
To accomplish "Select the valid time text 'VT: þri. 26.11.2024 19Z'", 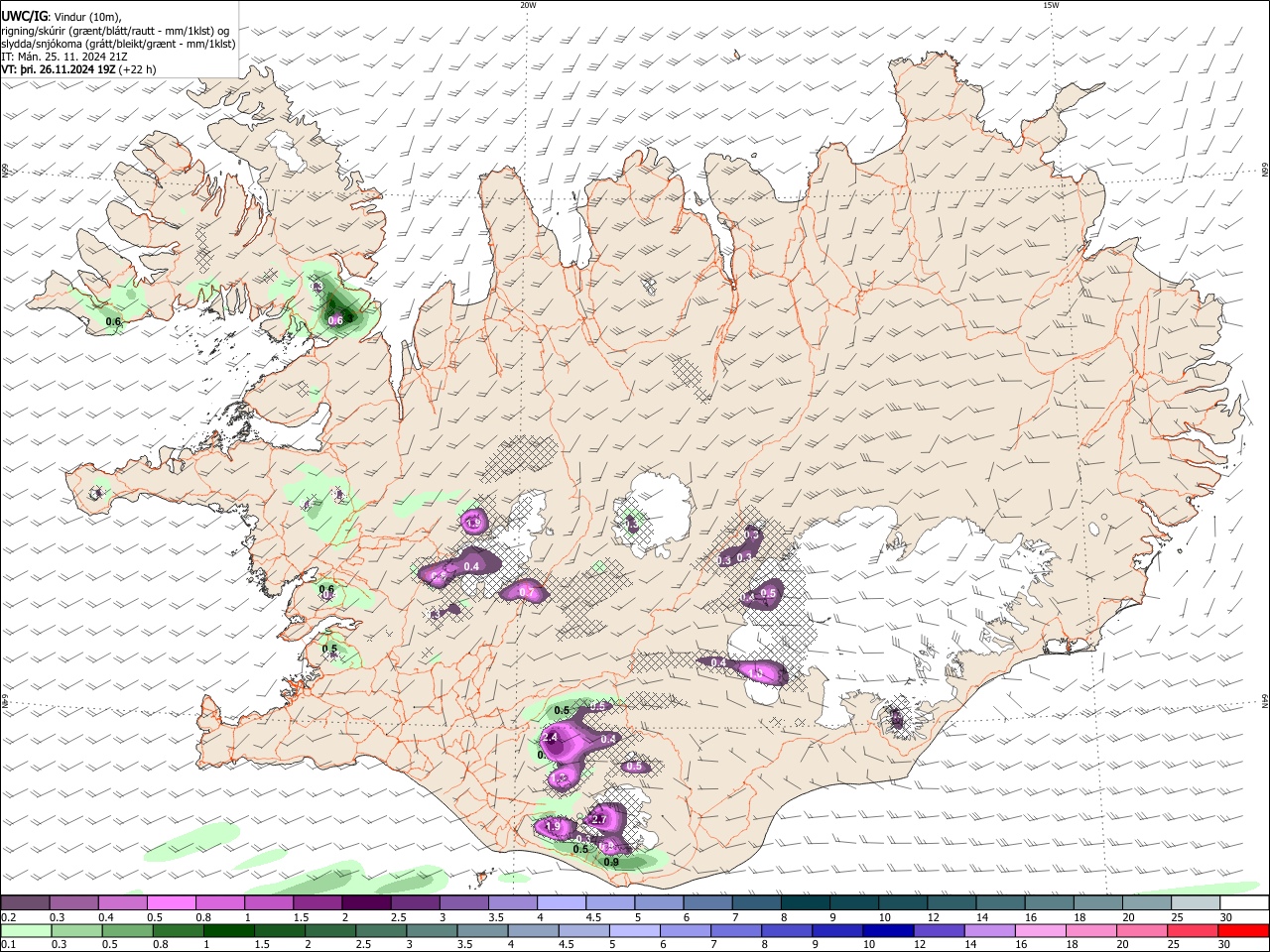I will click(58, 69).
